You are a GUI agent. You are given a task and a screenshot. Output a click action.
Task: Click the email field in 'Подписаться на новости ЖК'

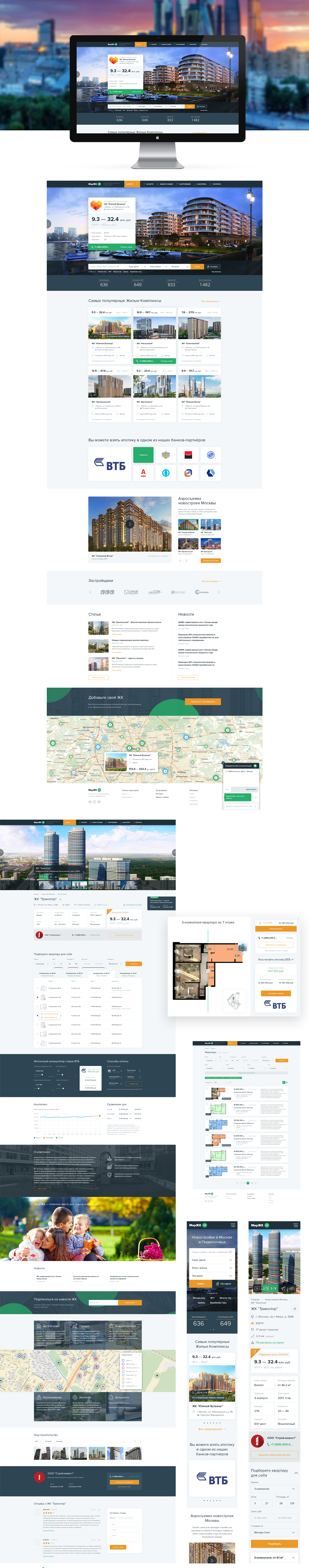103,1303
